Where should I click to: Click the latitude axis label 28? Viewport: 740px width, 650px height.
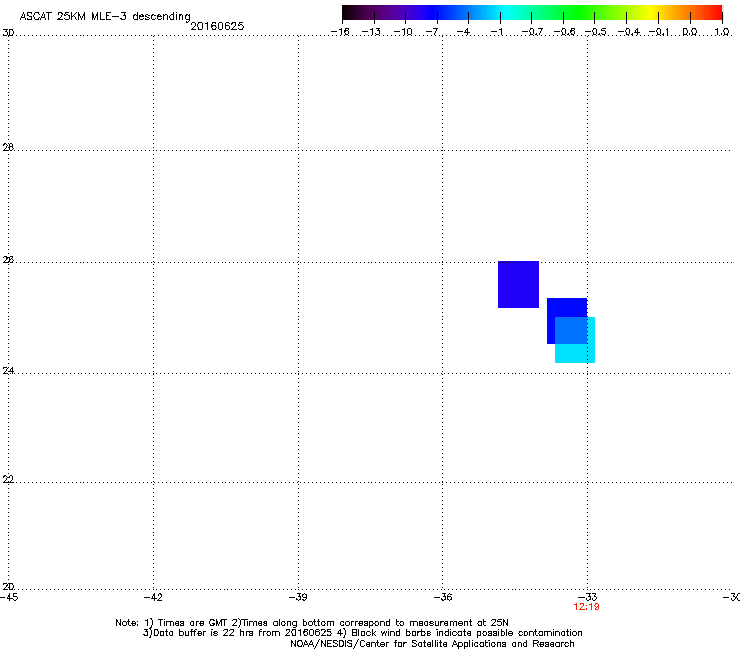8,148
